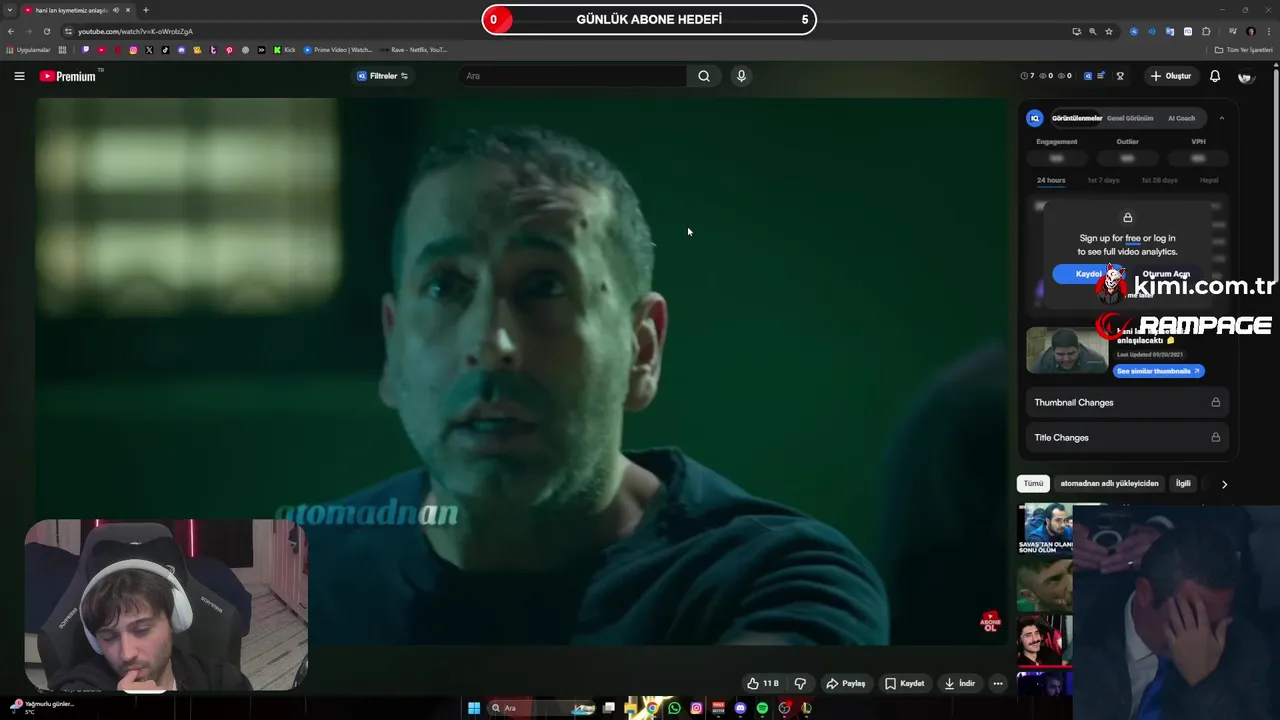
Task: Click the clock stat counter showing 7
Action: (1027, 76)
